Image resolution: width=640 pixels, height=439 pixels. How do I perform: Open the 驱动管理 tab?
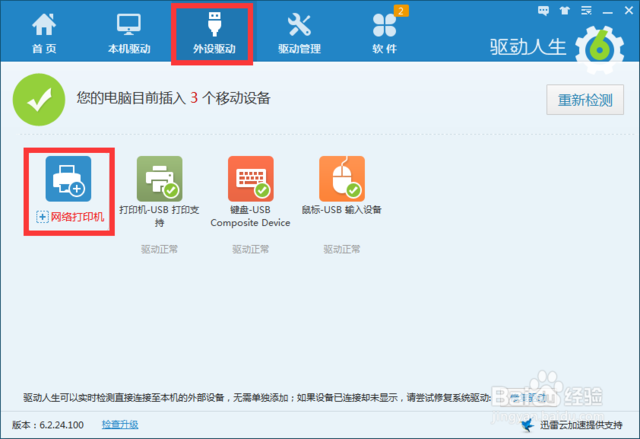point(299,33)
